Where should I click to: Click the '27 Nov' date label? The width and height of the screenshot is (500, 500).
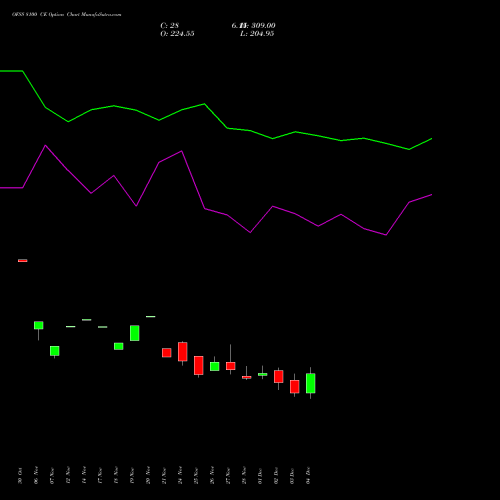tap(228, 476)
